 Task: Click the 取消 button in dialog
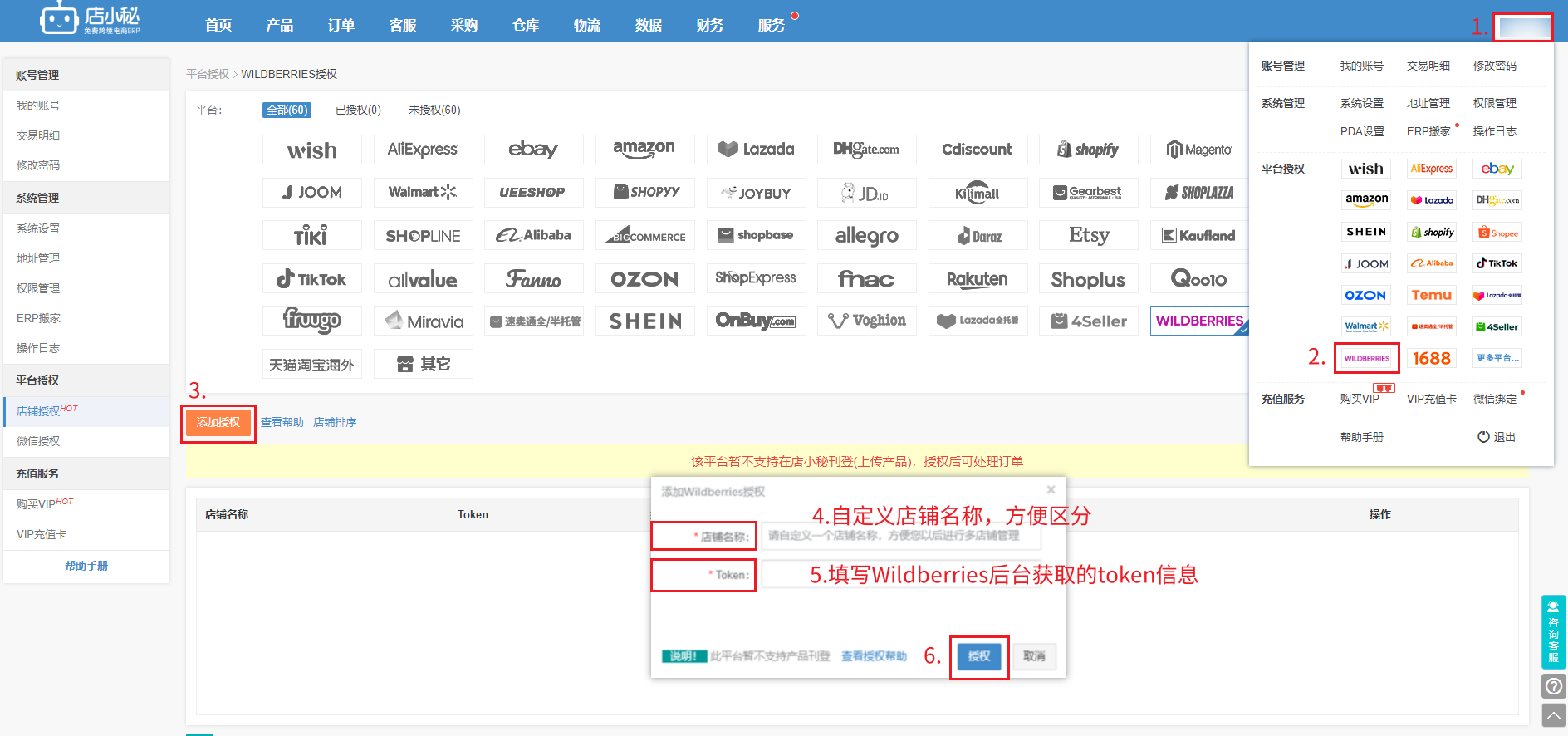(x=1034, y=656)
